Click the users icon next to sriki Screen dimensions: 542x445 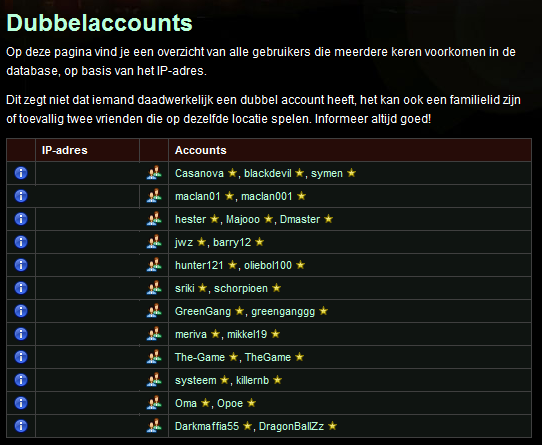[154, 288]
